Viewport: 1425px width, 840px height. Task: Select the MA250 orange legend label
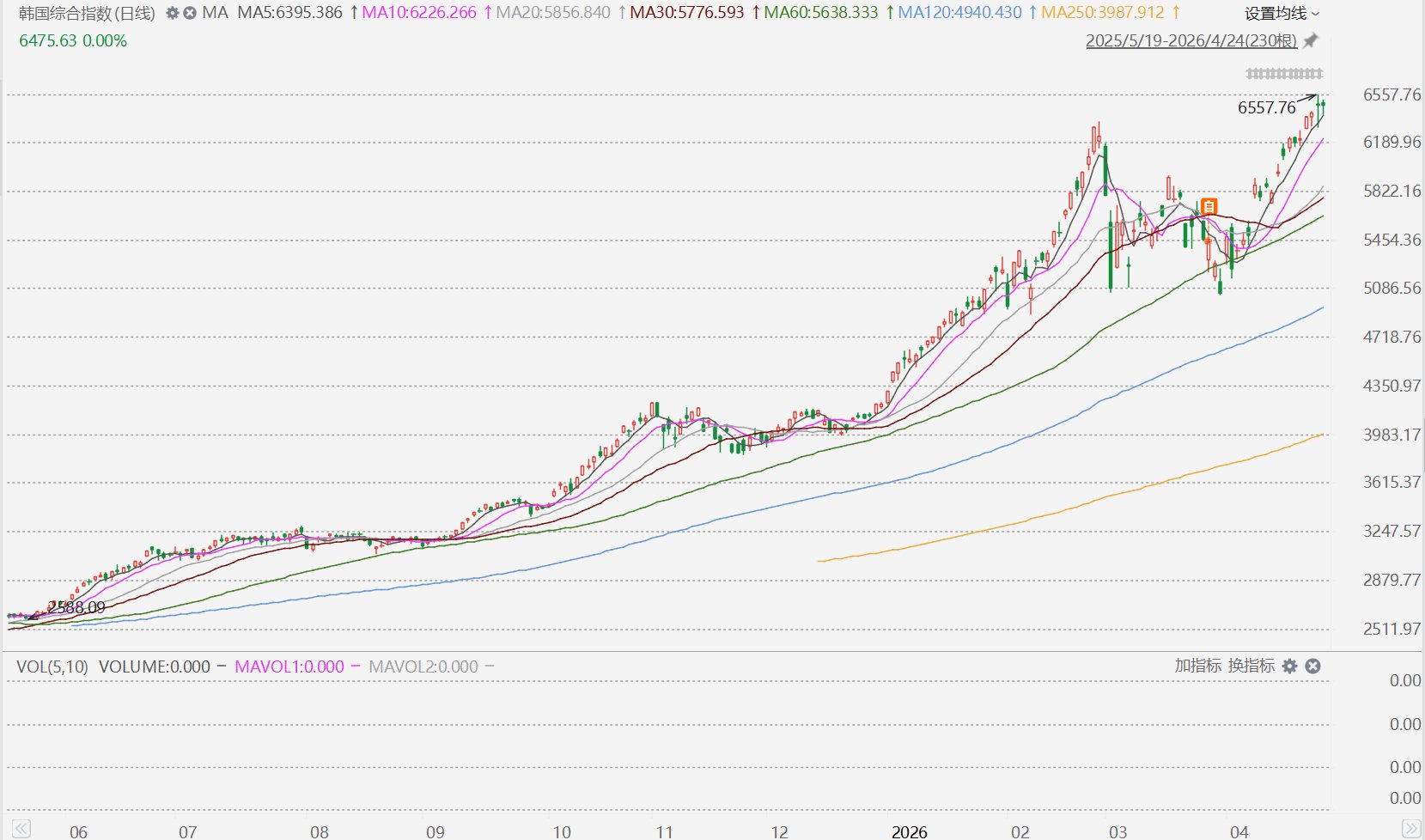[x=1103, y=13]
